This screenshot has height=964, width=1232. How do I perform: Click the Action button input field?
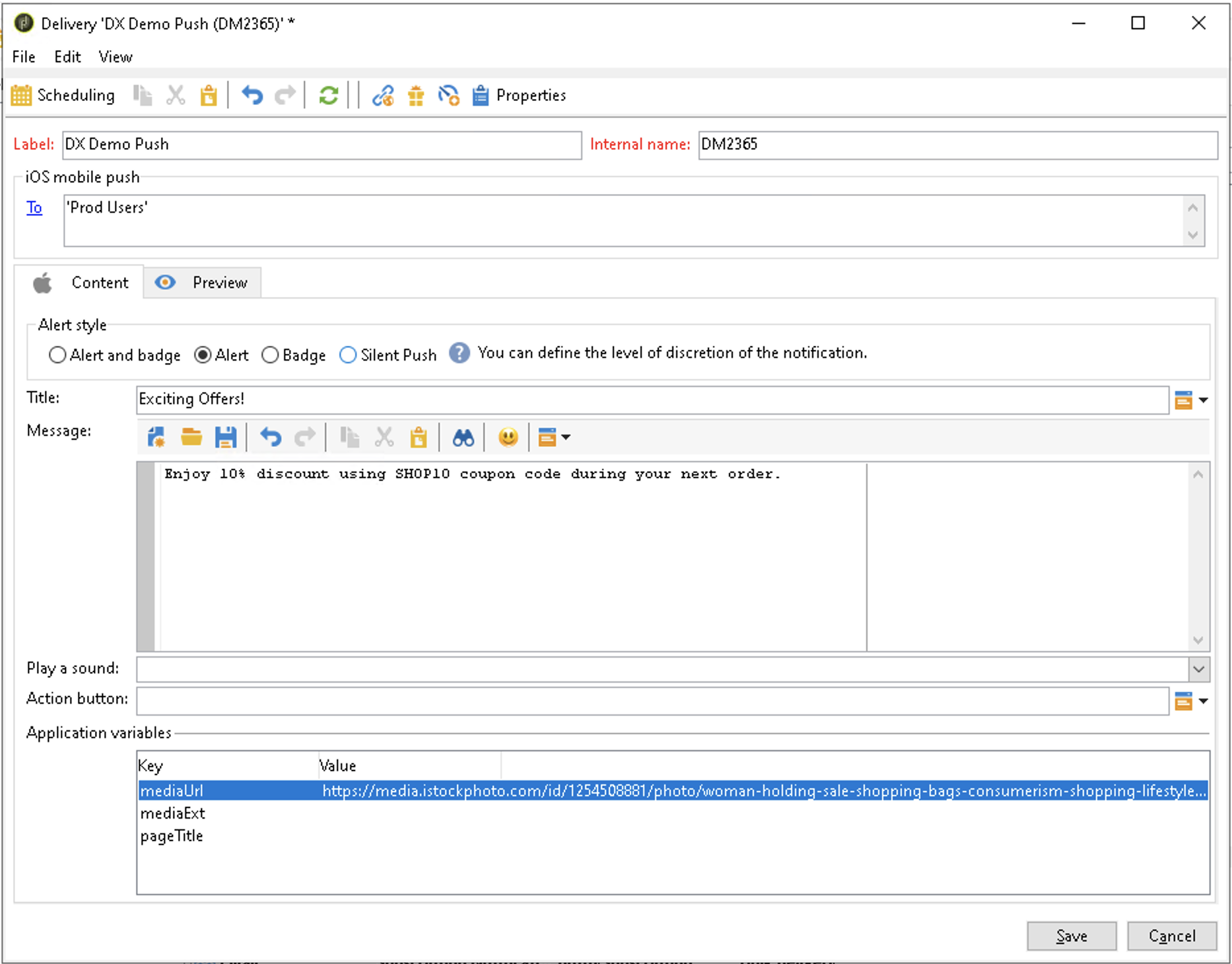click(x=652, y=701)
